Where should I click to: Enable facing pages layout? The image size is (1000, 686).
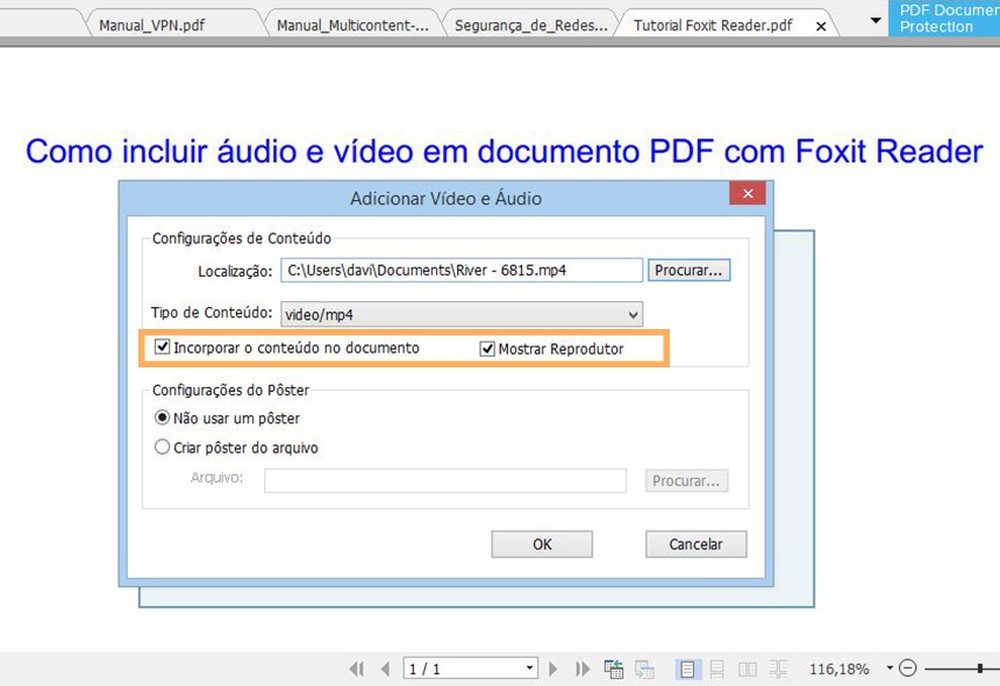[748, 668]
